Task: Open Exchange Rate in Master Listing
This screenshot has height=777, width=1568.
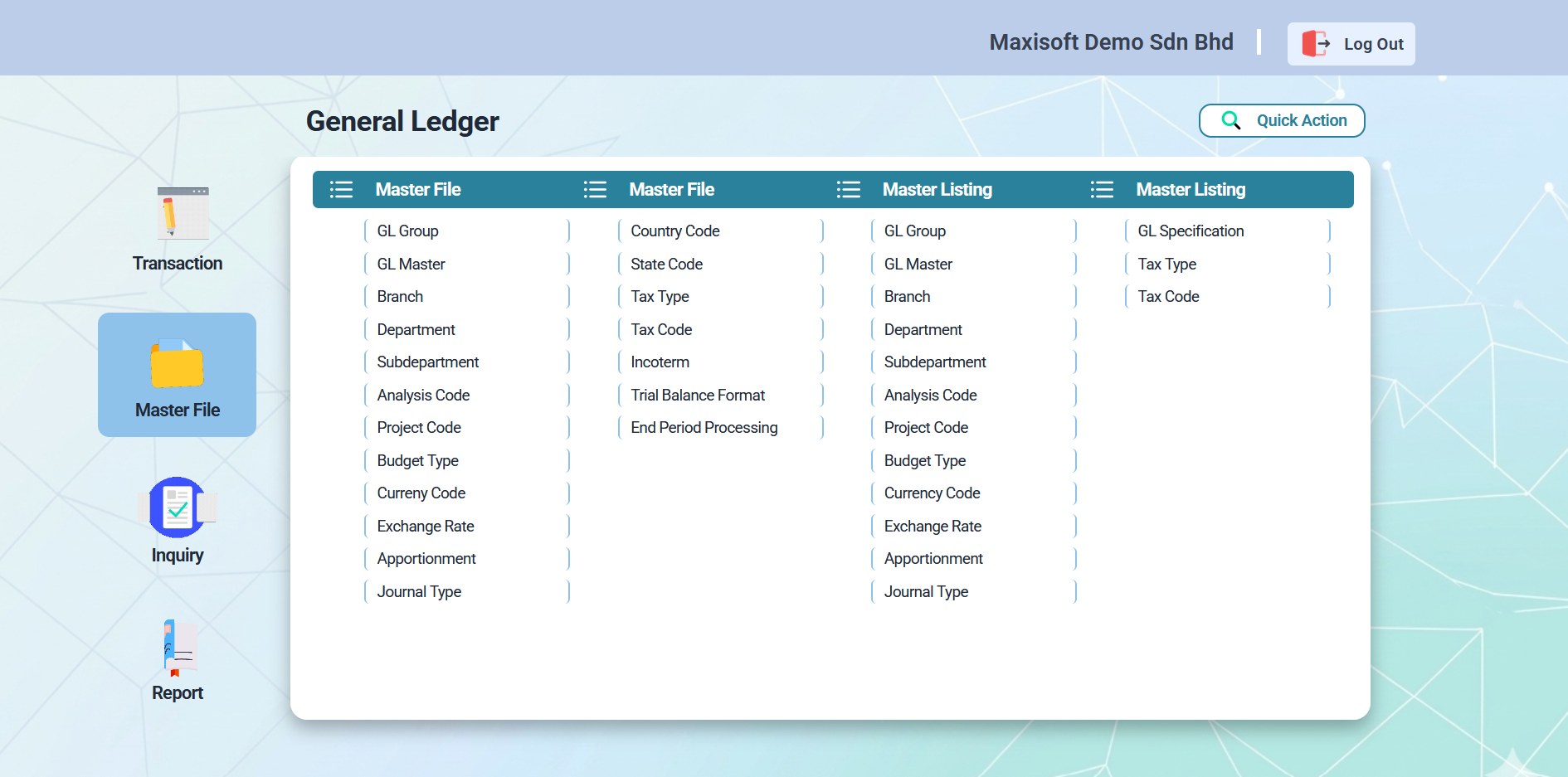Action: [x=974, y=526]
